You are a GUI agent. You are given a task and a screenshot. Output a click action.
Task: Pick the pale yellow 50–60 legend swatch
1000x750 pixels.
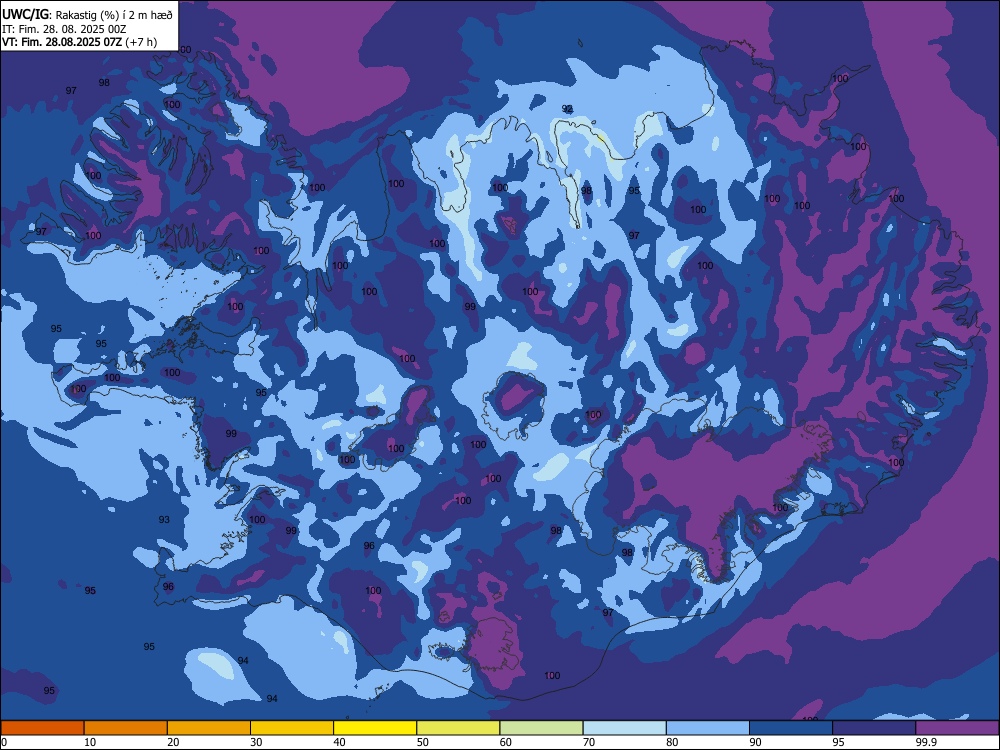click(458, 728)
